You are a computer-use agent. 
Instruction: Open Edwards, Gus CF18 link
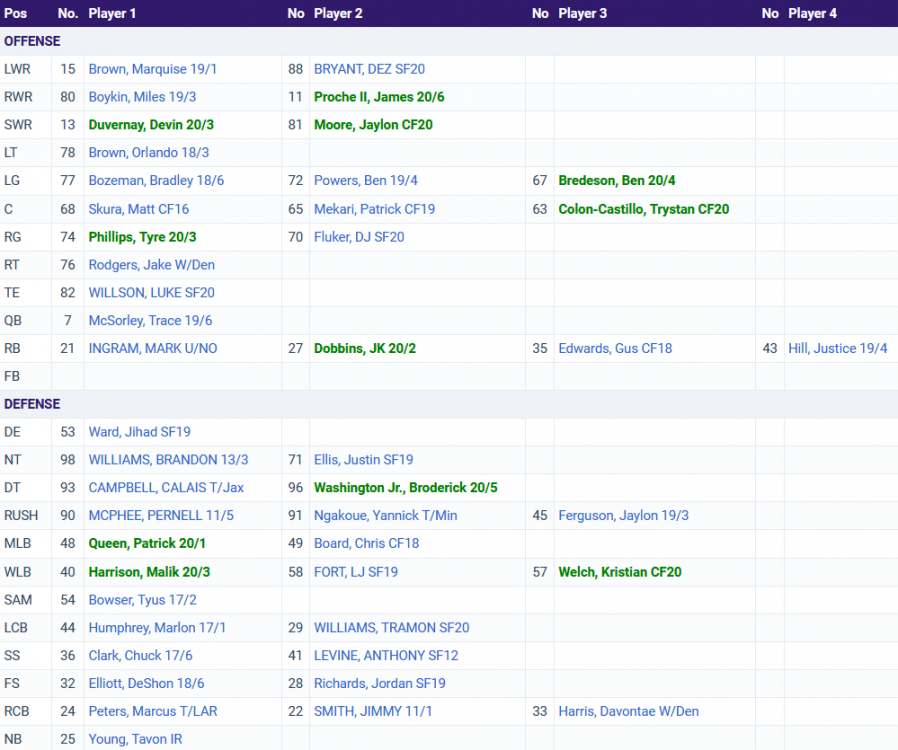(x=615, y=349)
